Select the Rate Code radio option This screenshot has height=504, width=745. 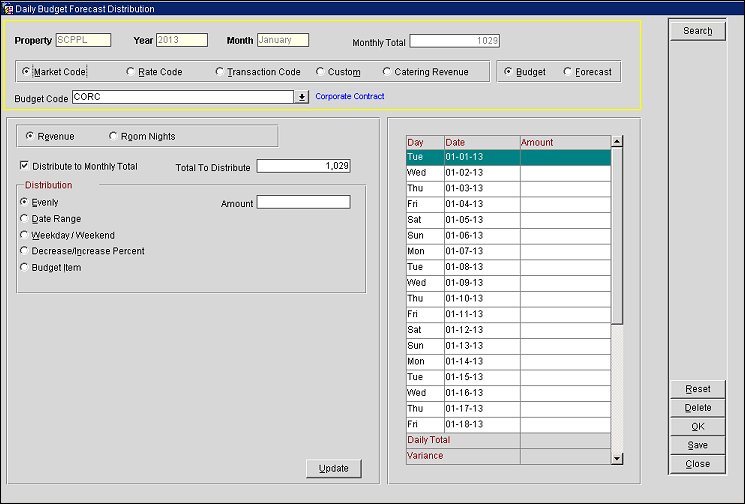pyautogui.click(x=131, y=72)
